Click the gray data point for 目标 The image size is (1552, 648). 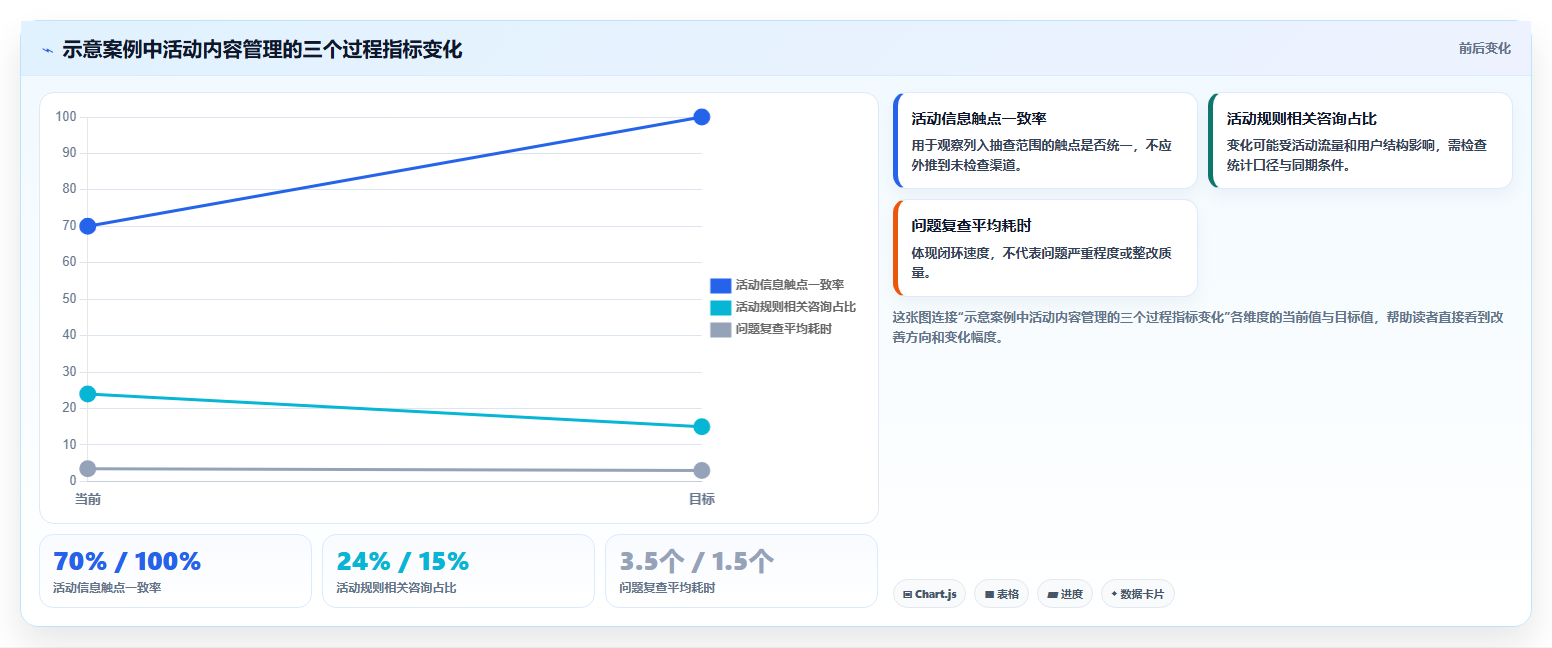coord(702,471)
